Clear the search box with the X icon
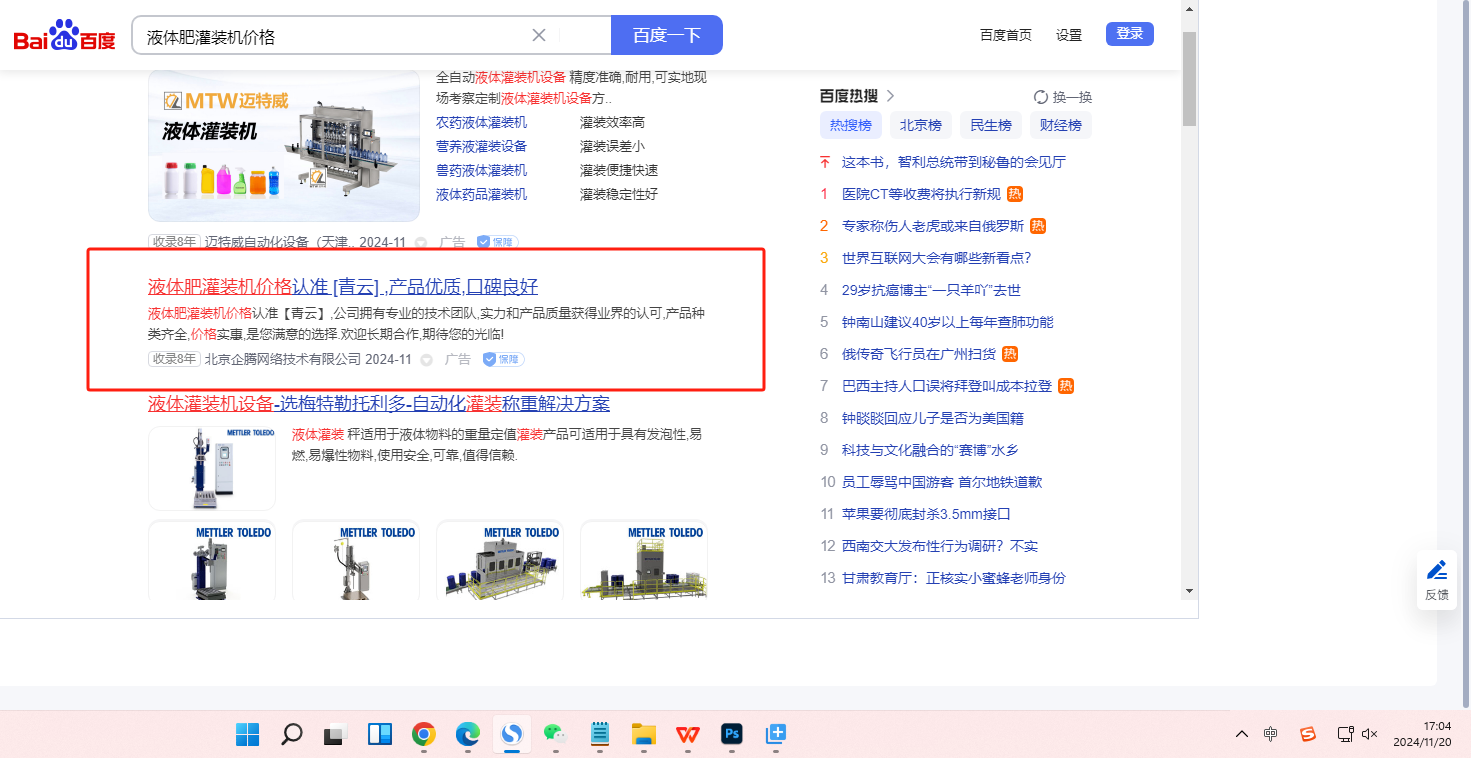The width and height of the screenshot is (1471, 758). coord(539,35)
